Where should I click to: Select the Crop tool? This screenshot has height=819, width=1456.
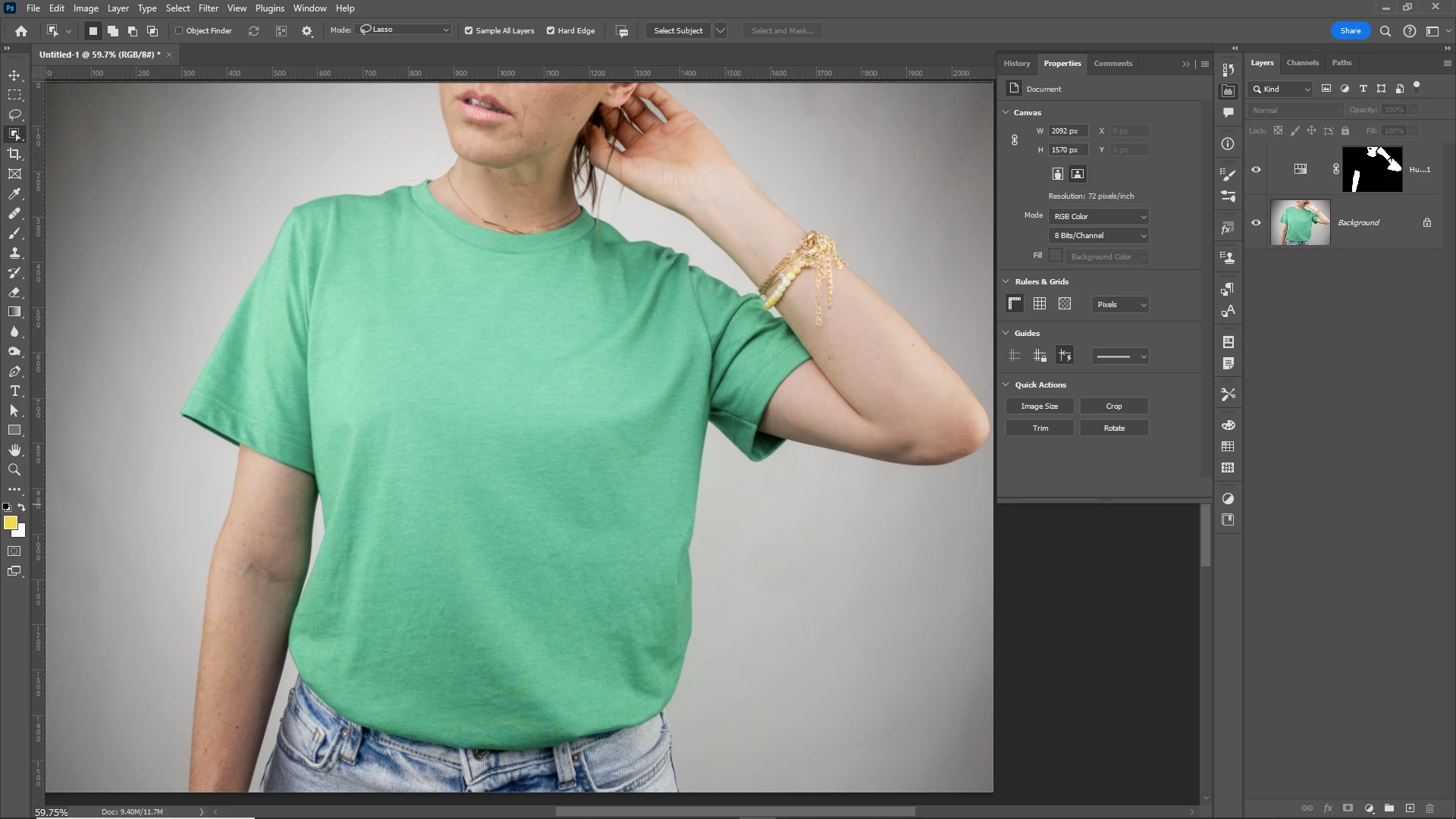pyautogui.click(x=14, y=154)
